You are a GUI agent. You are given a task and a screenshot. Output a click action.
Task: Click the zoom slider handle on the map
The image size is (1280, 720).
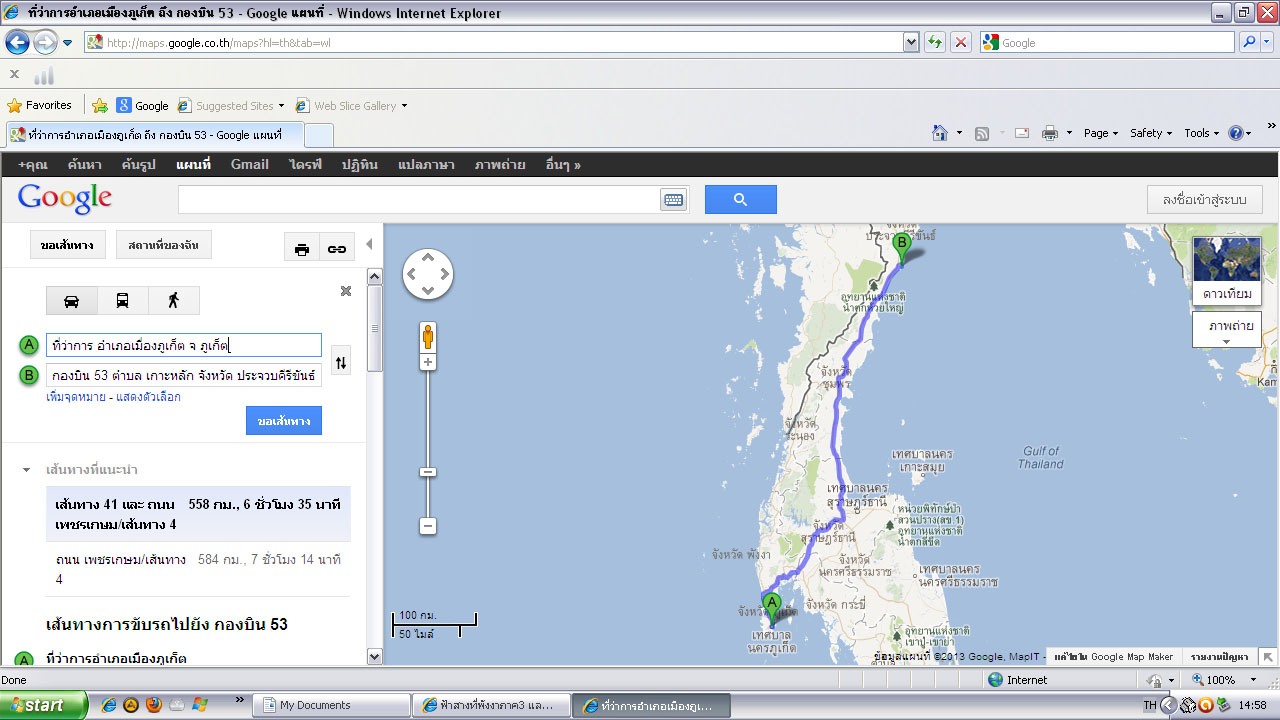(x=428, y=472)
